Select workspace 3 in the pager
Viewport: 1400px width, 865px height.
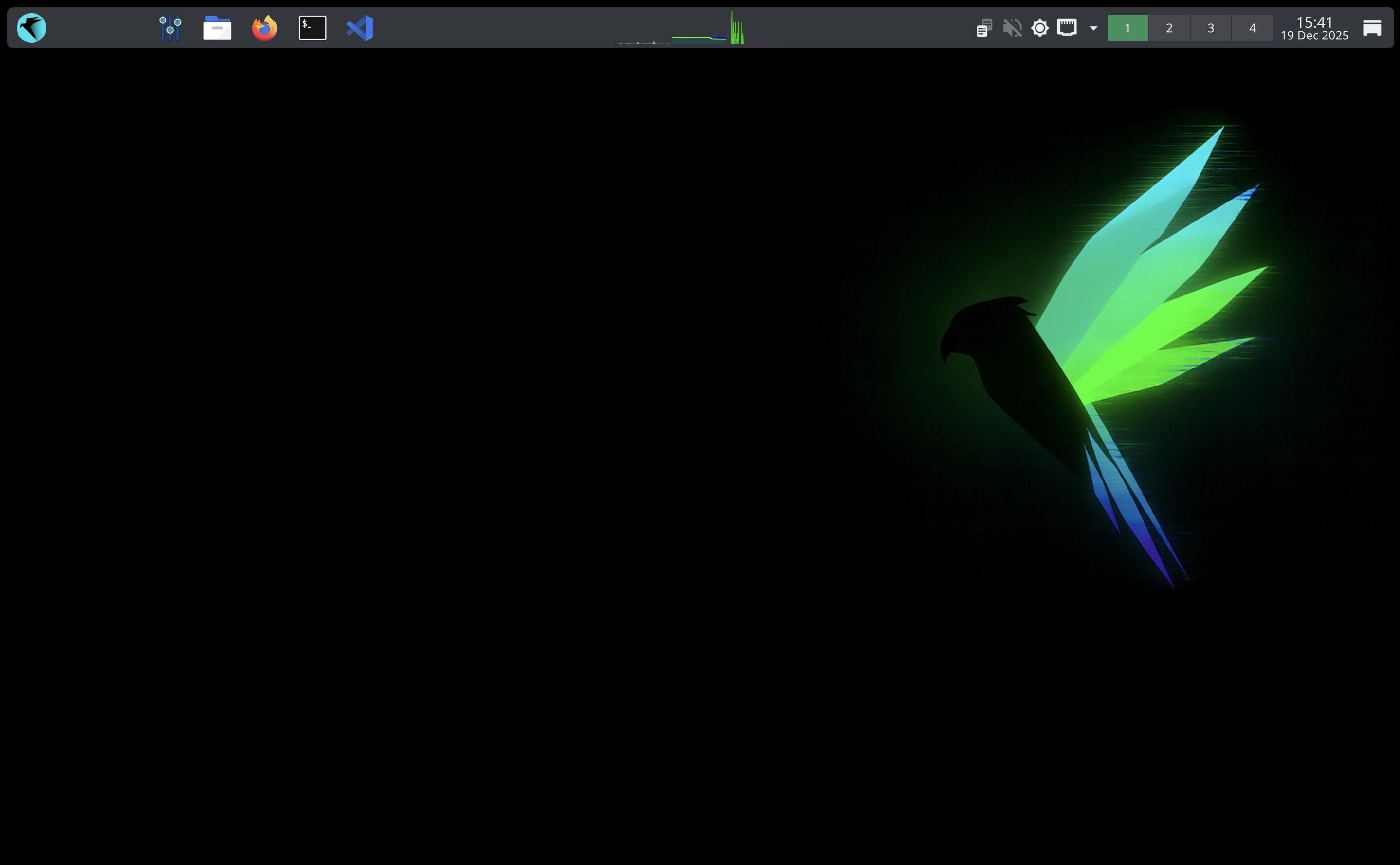[x=1211, y=27]
